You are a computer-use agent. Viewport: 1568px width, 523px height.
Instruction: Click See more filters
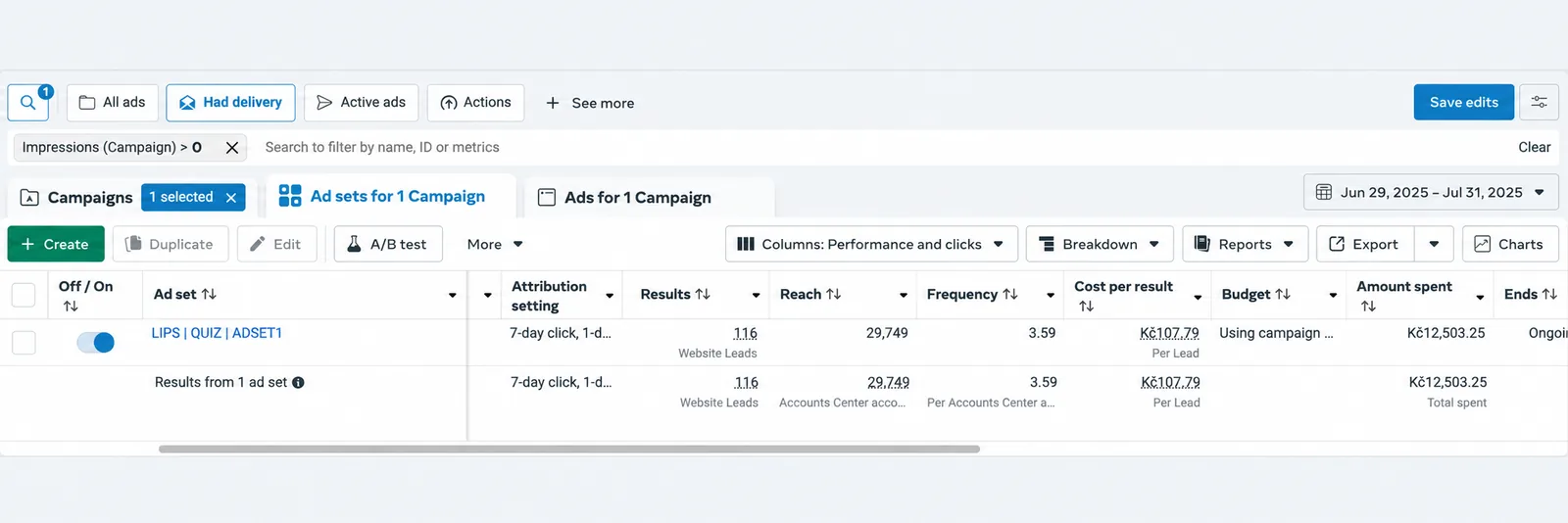590,103
